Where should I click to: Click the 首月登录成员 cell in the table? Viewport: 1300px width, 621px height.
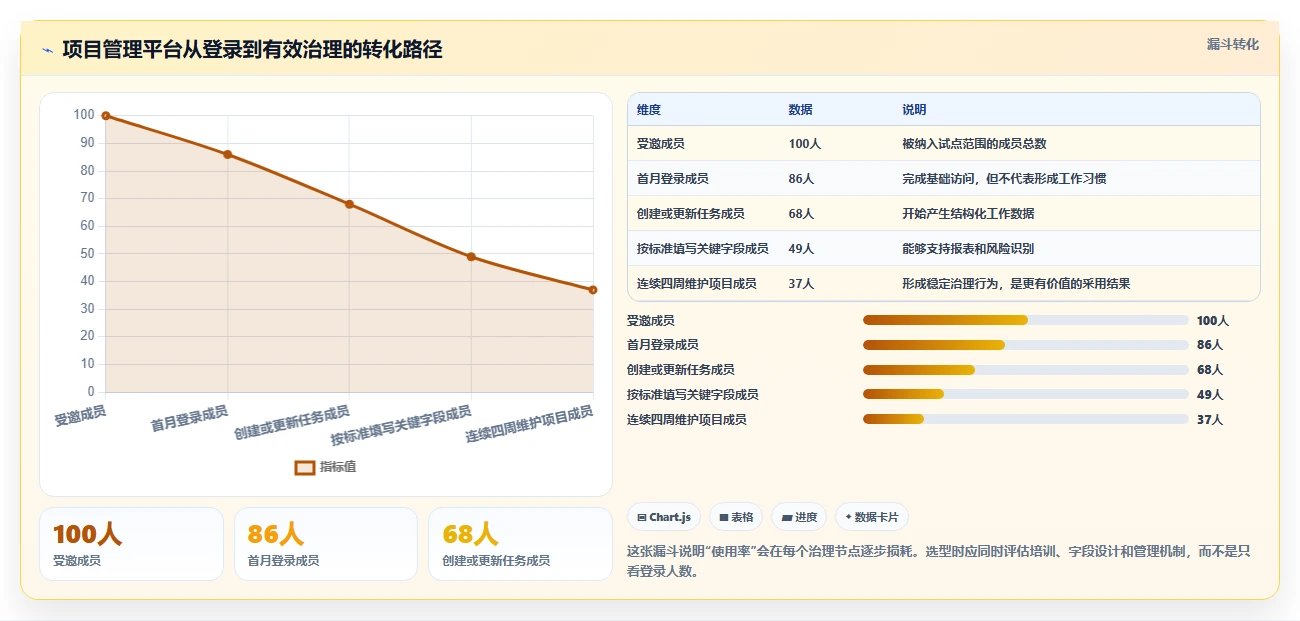point(673,179)
